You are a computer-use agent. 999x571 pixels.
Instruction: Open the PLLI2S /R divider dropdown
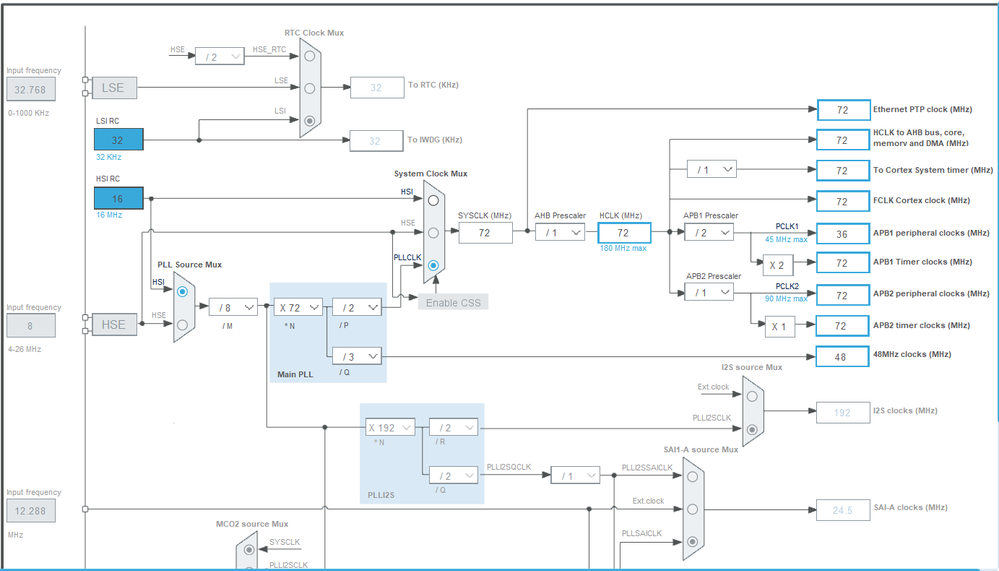pyautogui.click(x=454, y=428)
